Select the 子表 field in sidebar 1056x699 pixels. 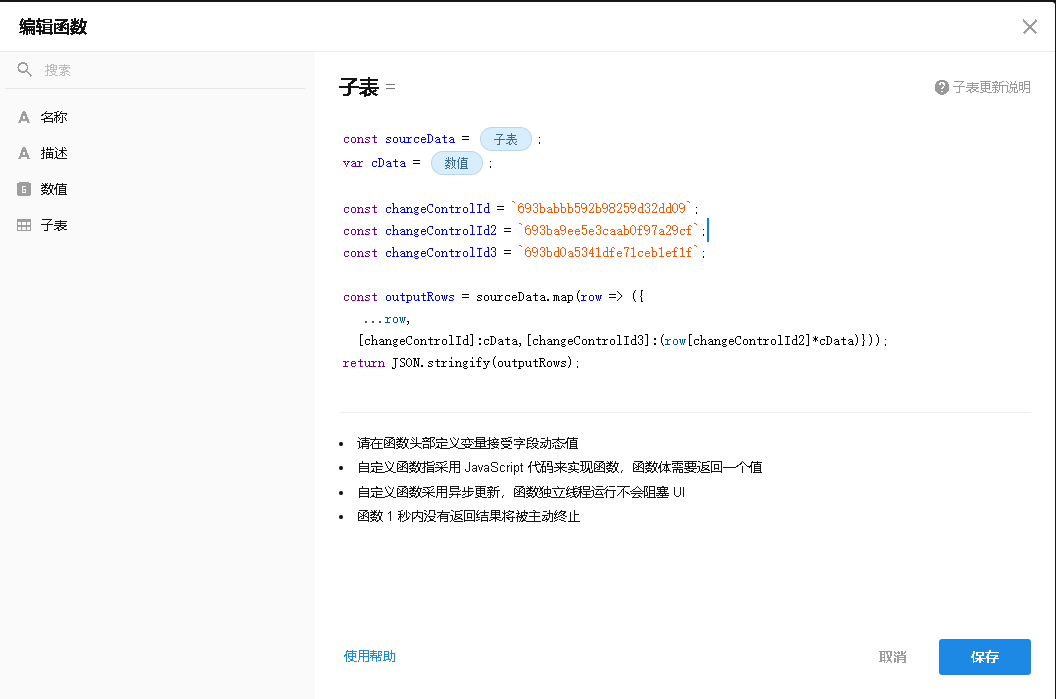pos(54,226)
